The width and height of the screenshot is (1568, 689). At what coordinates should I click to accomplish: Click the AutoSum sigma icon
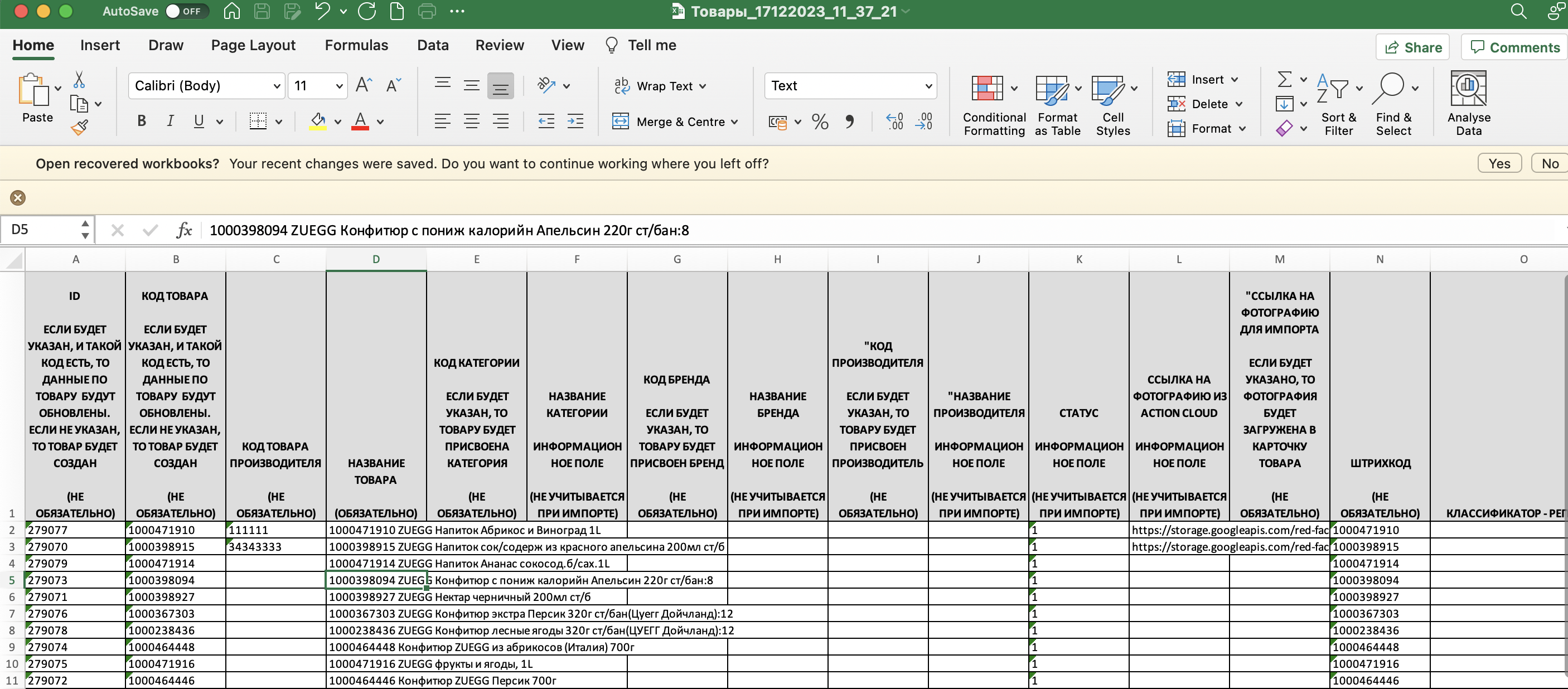pos(1284,79)
